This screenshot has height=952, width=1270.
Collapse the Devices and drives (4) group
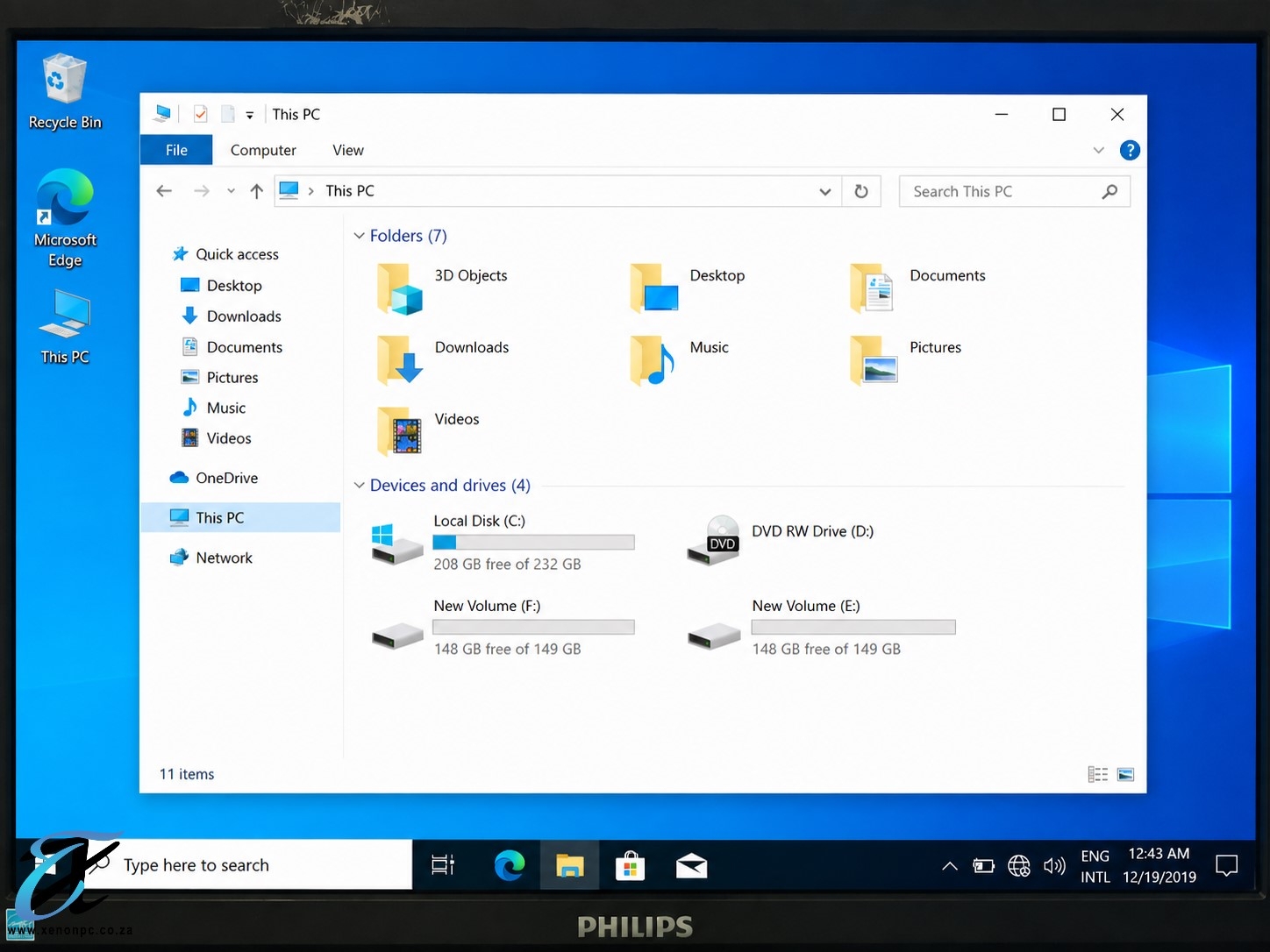(x=359, y=486)
